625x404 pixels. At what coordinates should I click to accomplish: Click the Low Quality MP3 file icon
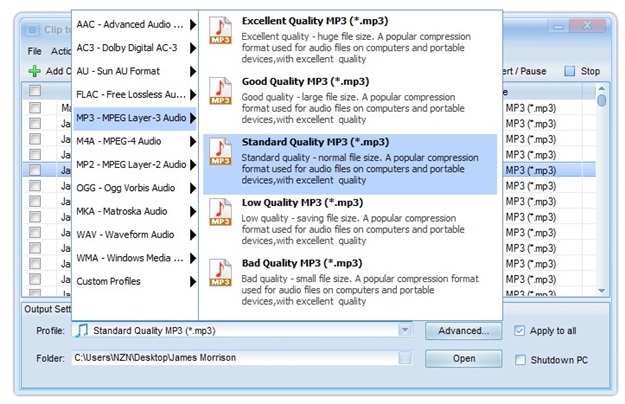point(220,212)
